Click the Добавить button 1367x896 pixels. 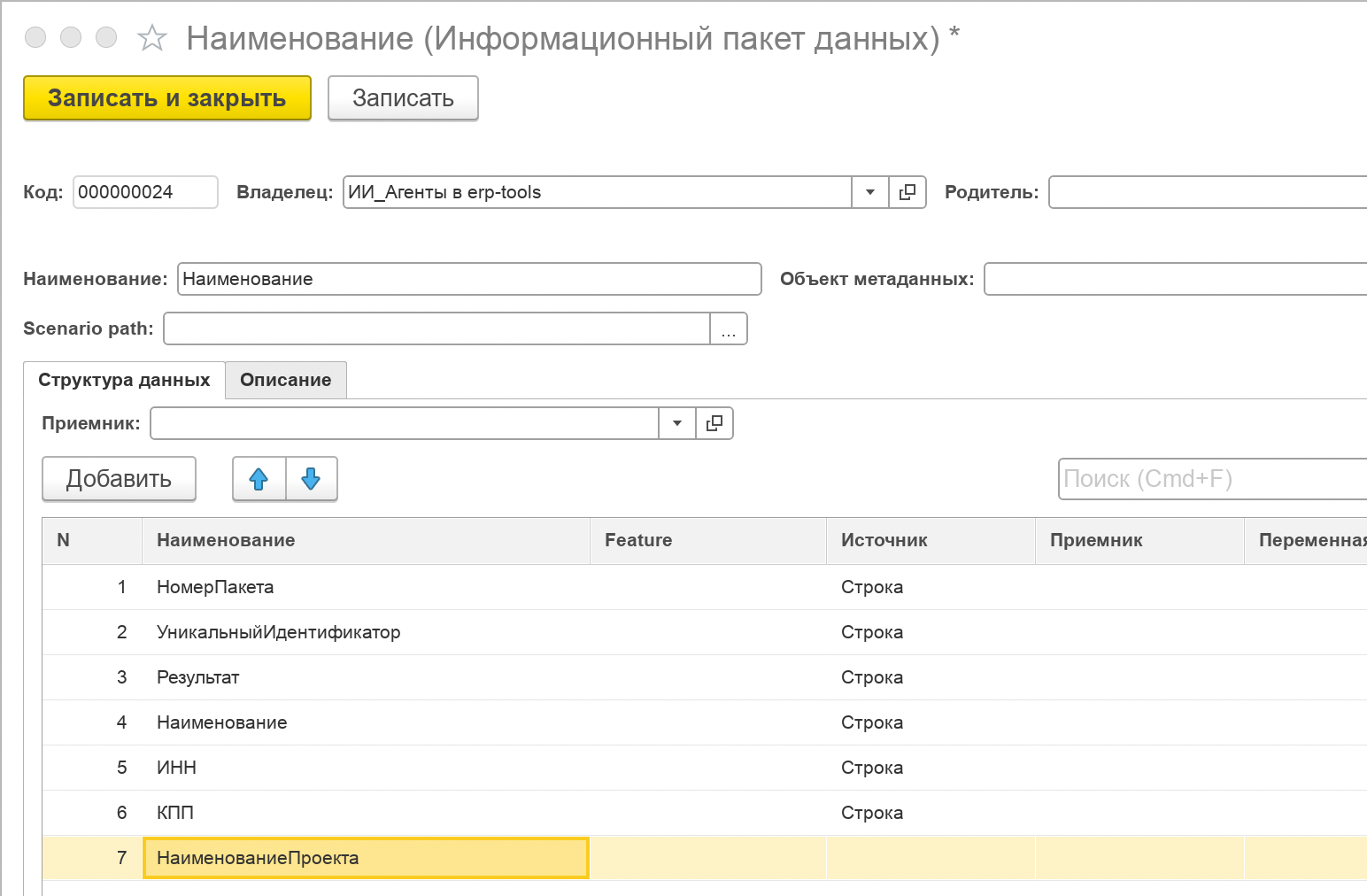coord(119,479)
